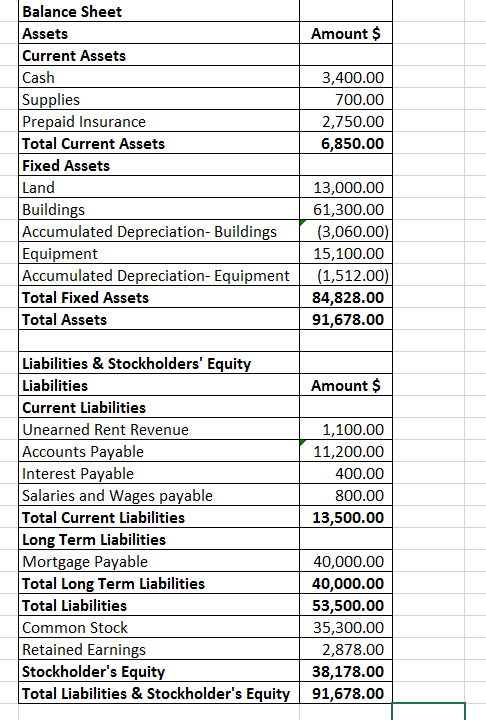Viewport: 486px width, 720px height.
Task: Select the Land label cell
Action: (159, 187)
